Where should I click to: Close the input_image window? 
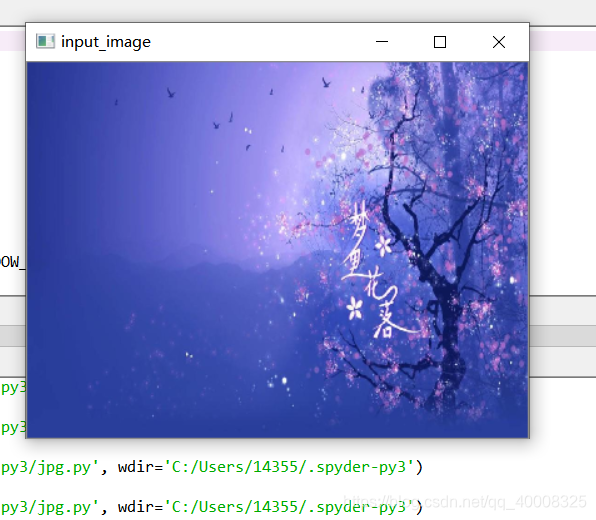(x=499, y=41)
